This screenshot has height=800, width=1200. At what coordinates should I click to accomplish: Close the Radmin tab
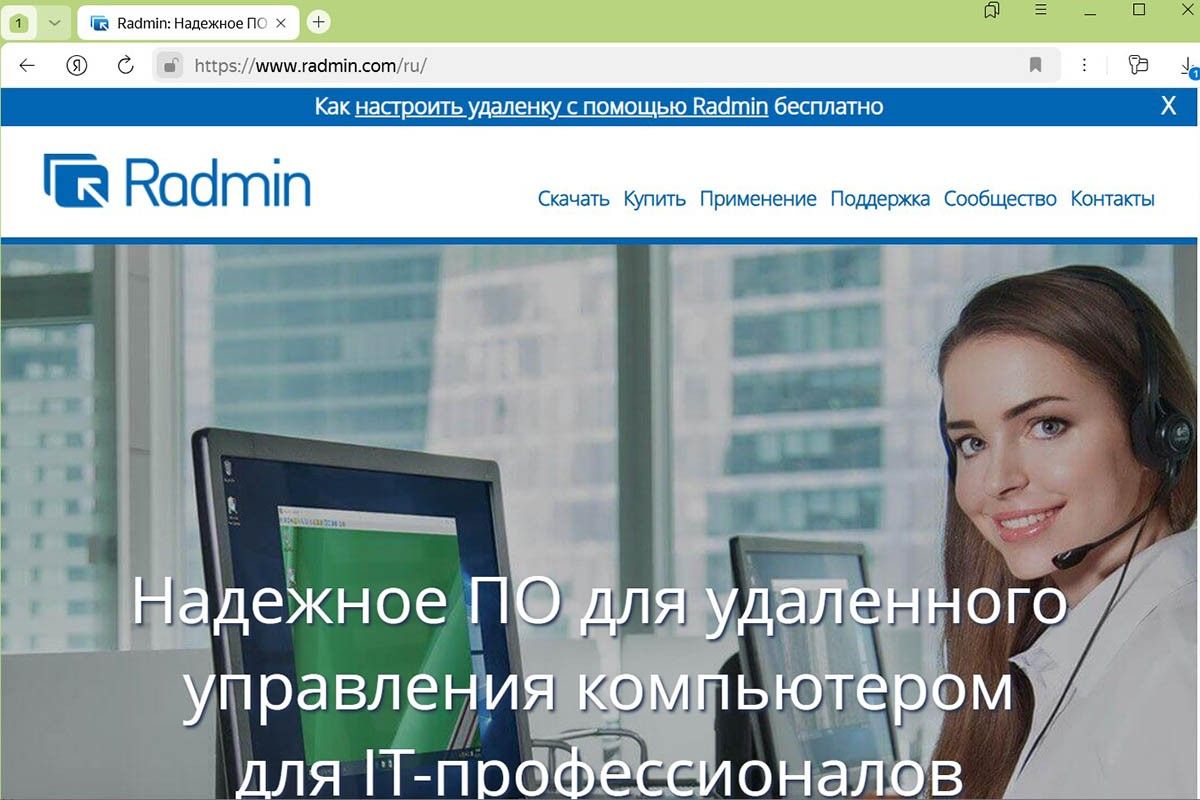tap(281, 22)
